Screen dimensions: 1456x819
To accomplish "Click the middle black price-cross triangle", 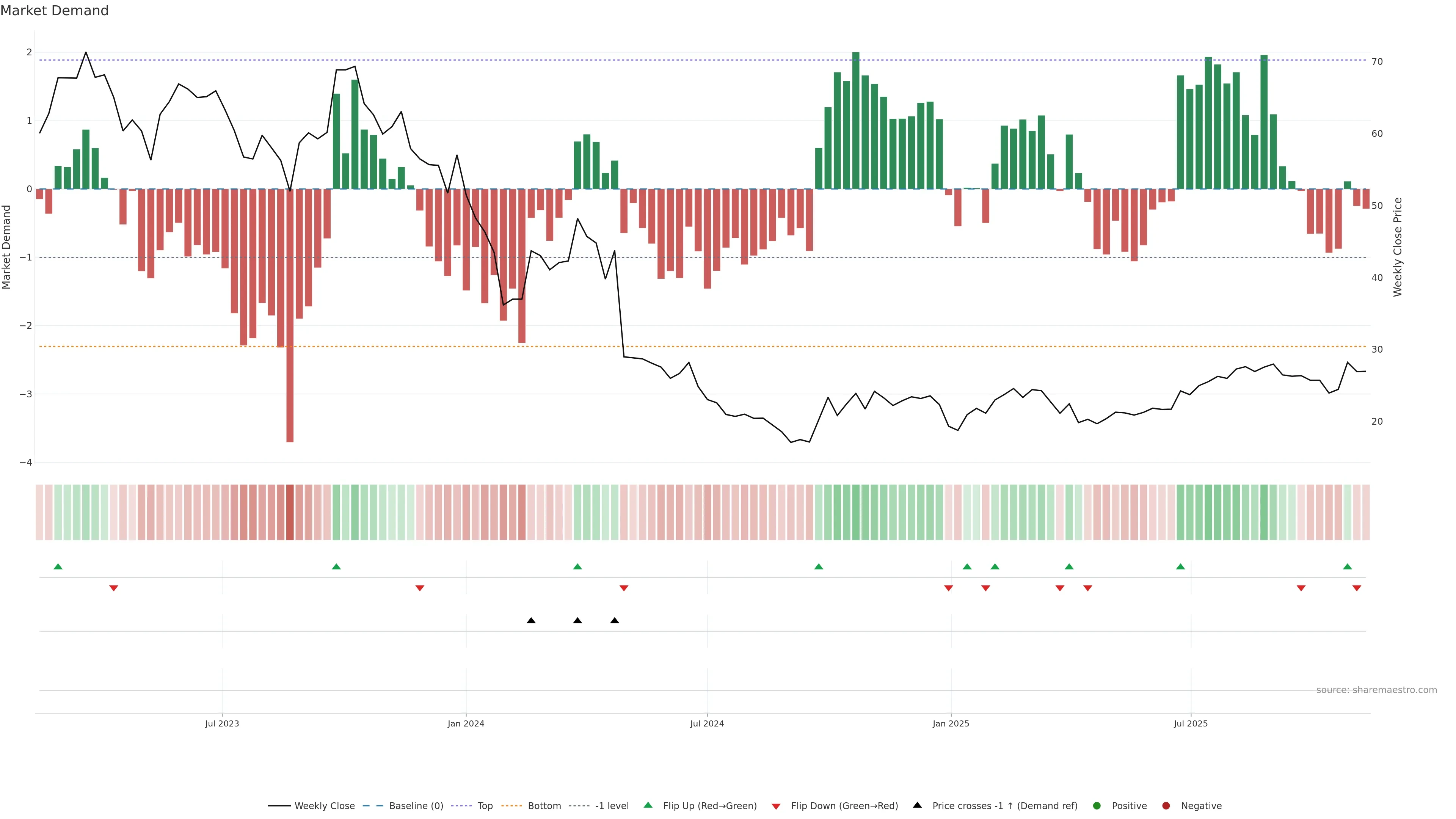I will point(577,621).
